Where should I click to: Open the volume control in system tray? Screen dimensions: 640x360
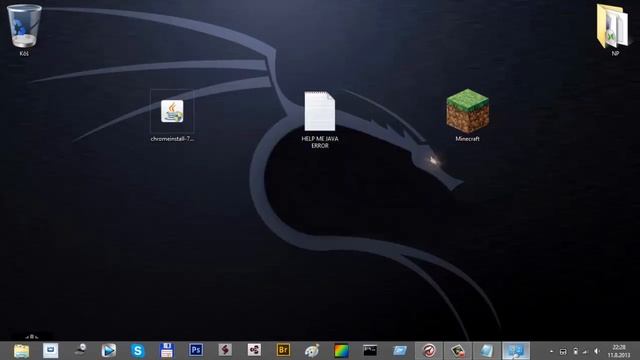tap(597, 351)
